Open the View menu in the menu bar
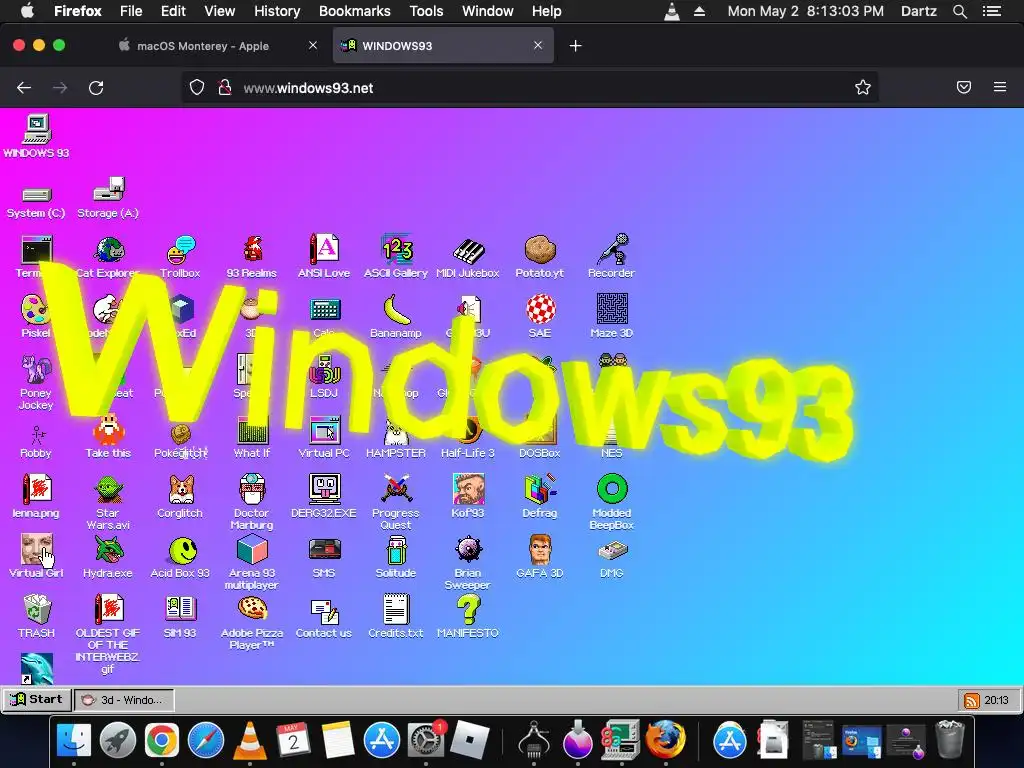Screen dimensions: 1024x768 [219, 11]
